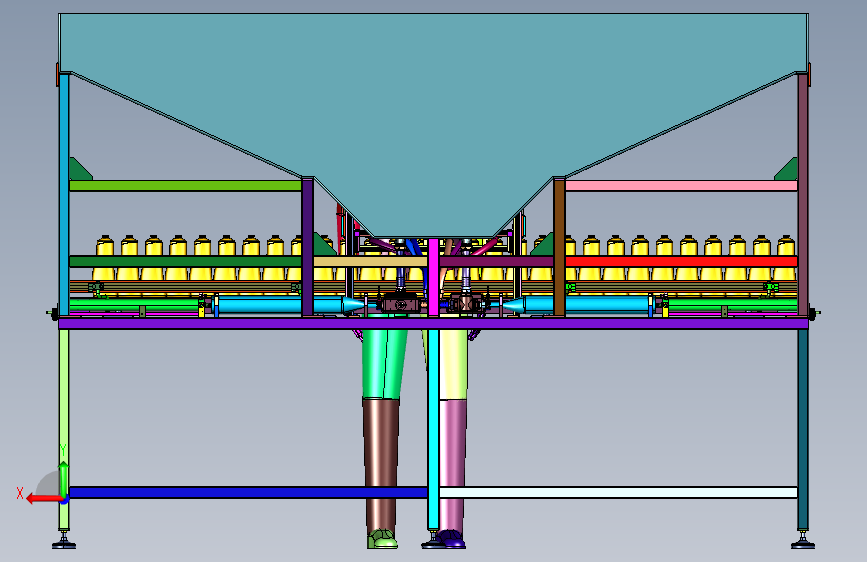Select the left corner foot pad
Viewport: 867px width, 562px height.
(x=64, y=545)
